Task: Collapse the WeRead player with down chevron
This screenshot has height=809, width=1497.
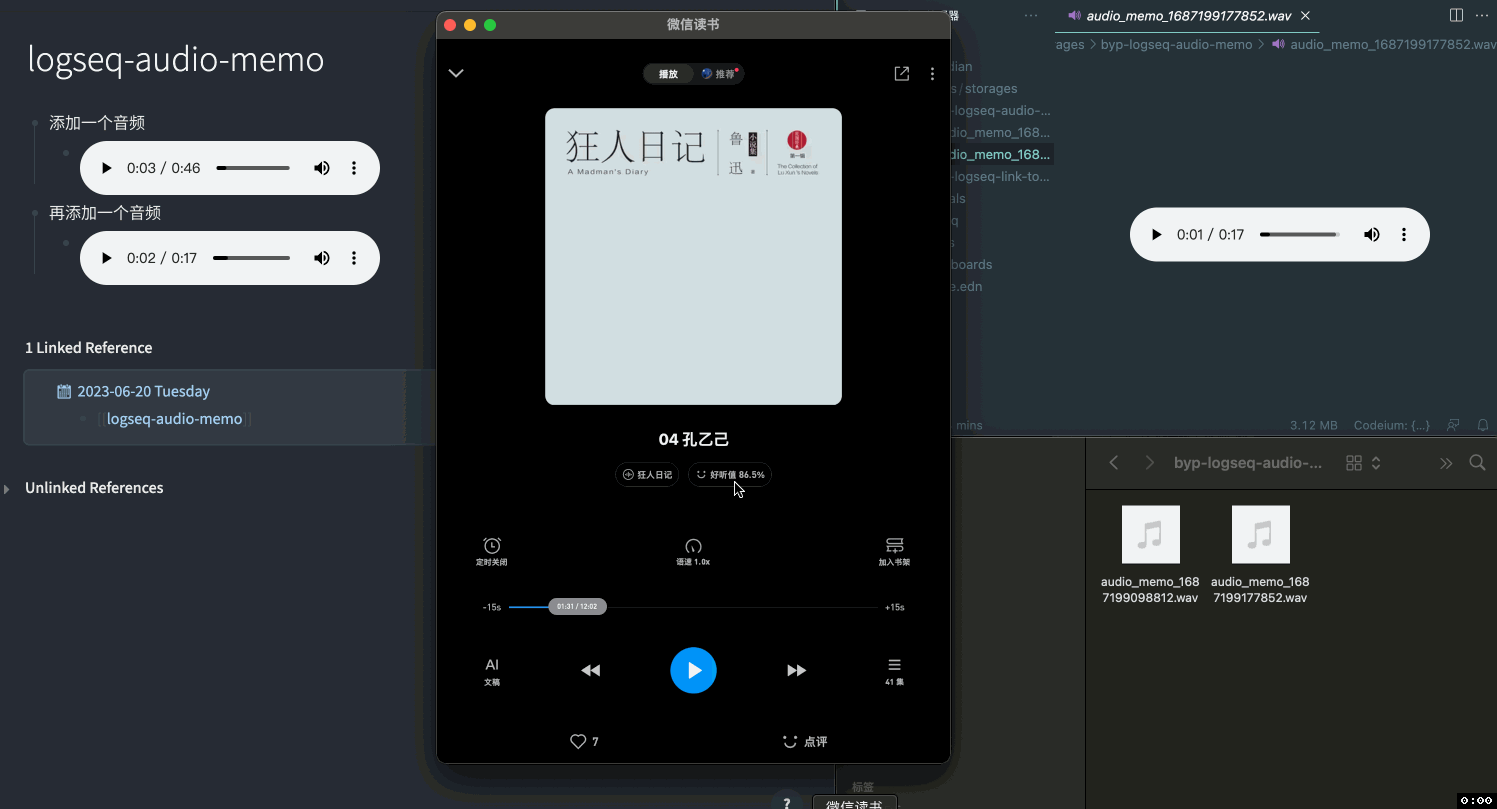Action: (456, 73)
